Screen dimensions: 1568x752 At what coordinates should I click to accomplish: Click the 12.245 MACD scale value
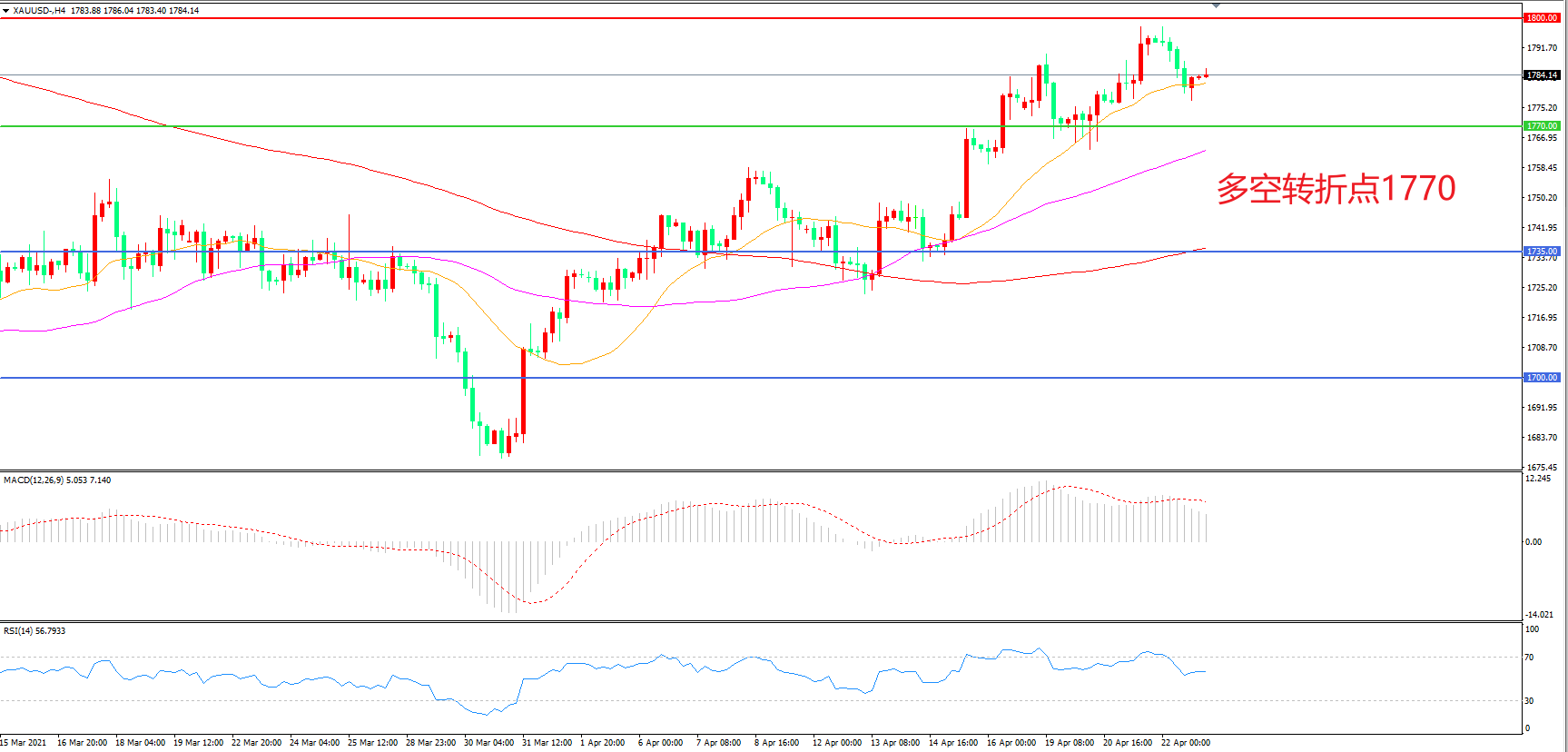tap(1538, 479)
